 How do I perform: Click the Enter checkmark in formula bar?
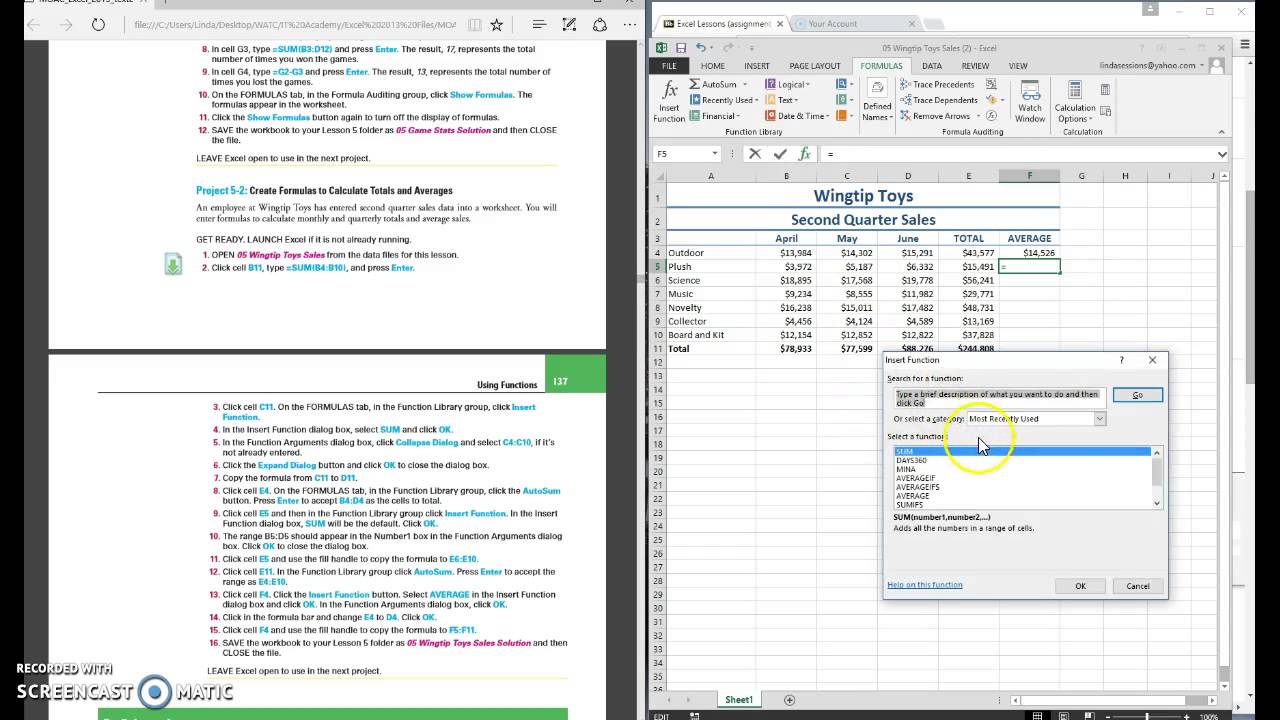tap(780, 154)
